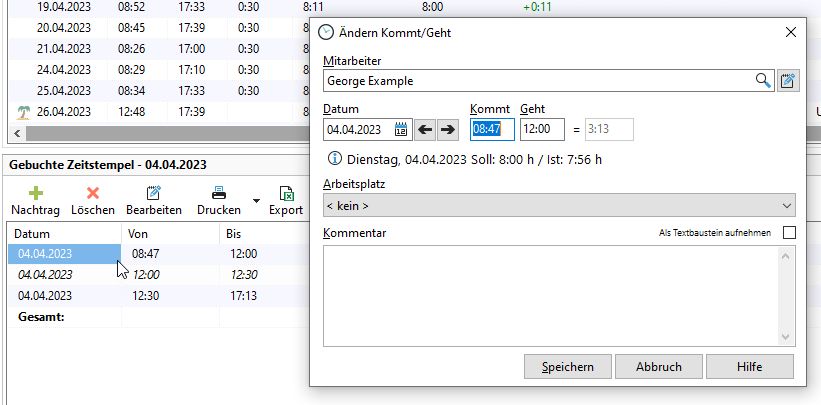This screenshot has width=821, height=405.
Task: Open Bearbeiten edit toolbar icon
Action: [153, 192]
